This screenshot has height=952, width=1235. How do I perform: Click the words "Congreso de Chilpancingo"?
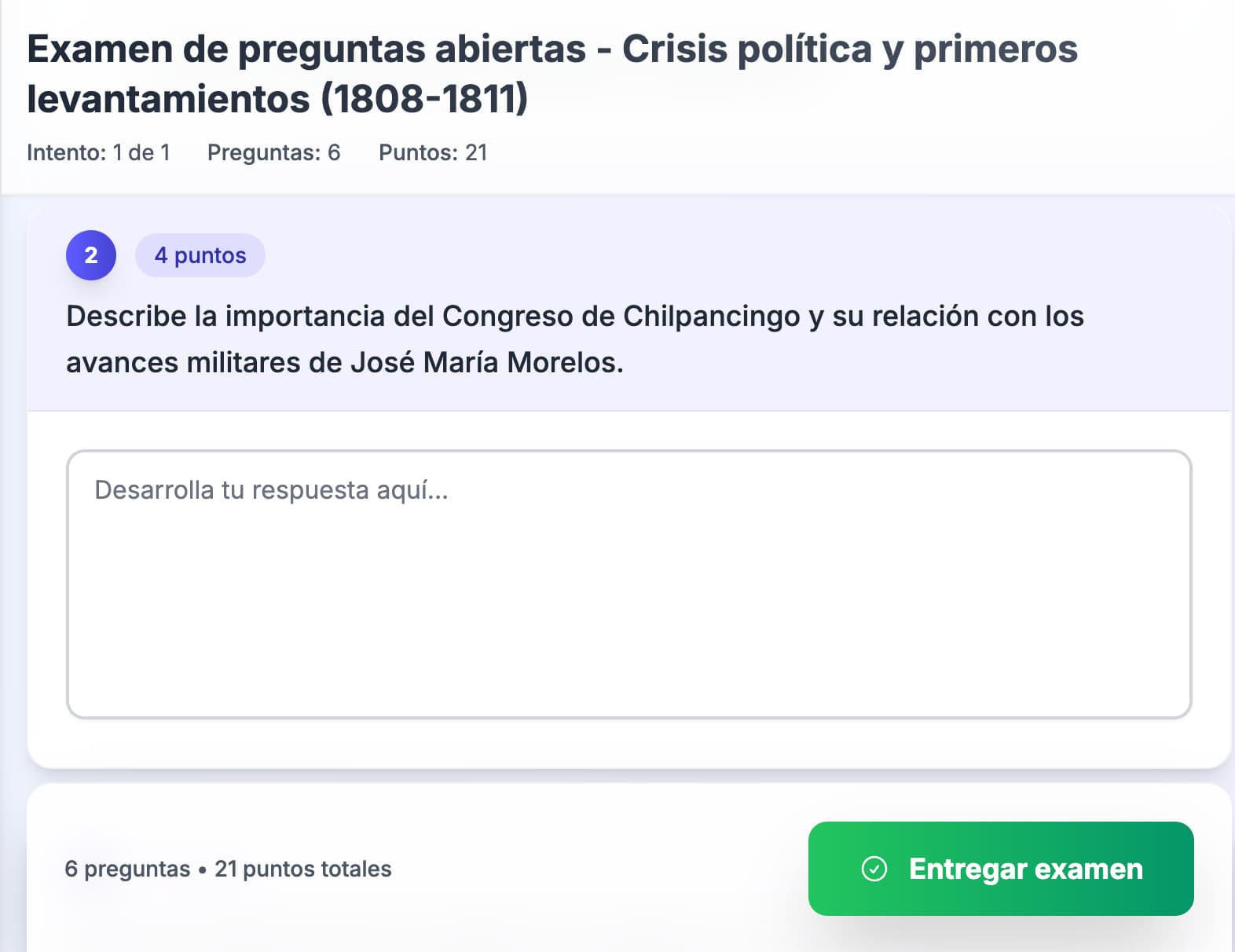click(x=621, y=317)
